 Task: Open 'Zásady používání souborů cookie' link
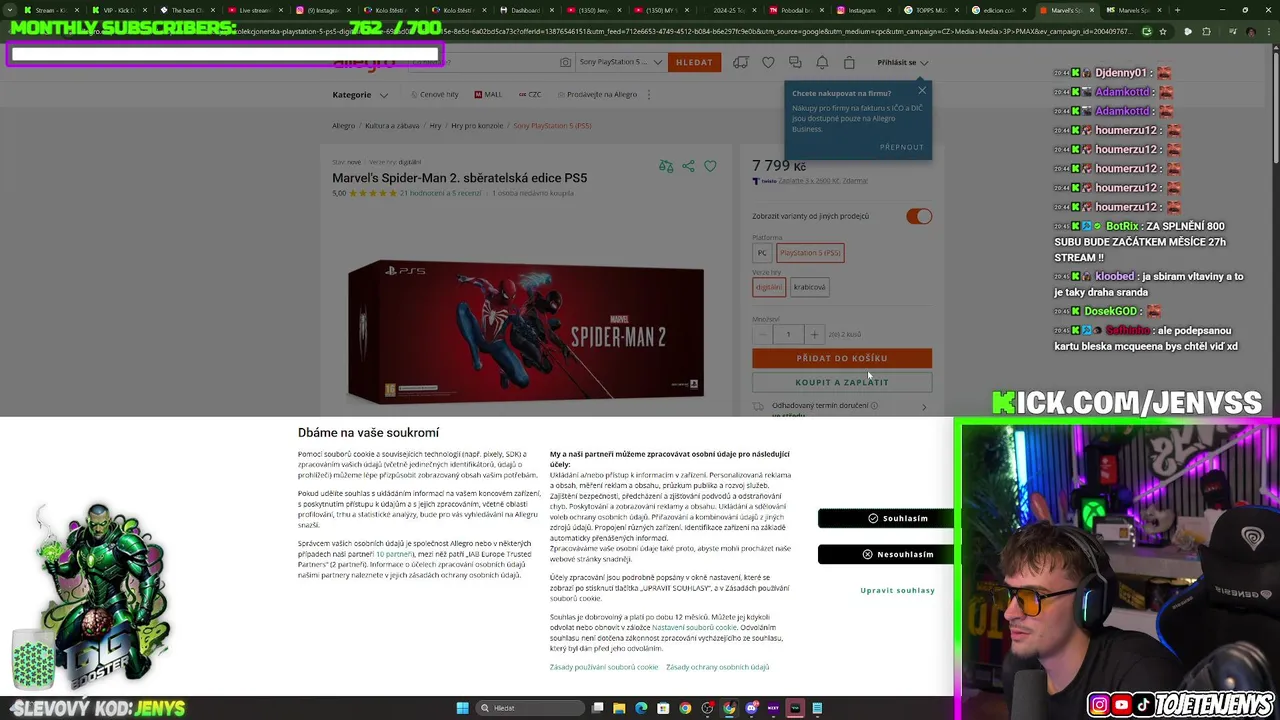(604, 667)
